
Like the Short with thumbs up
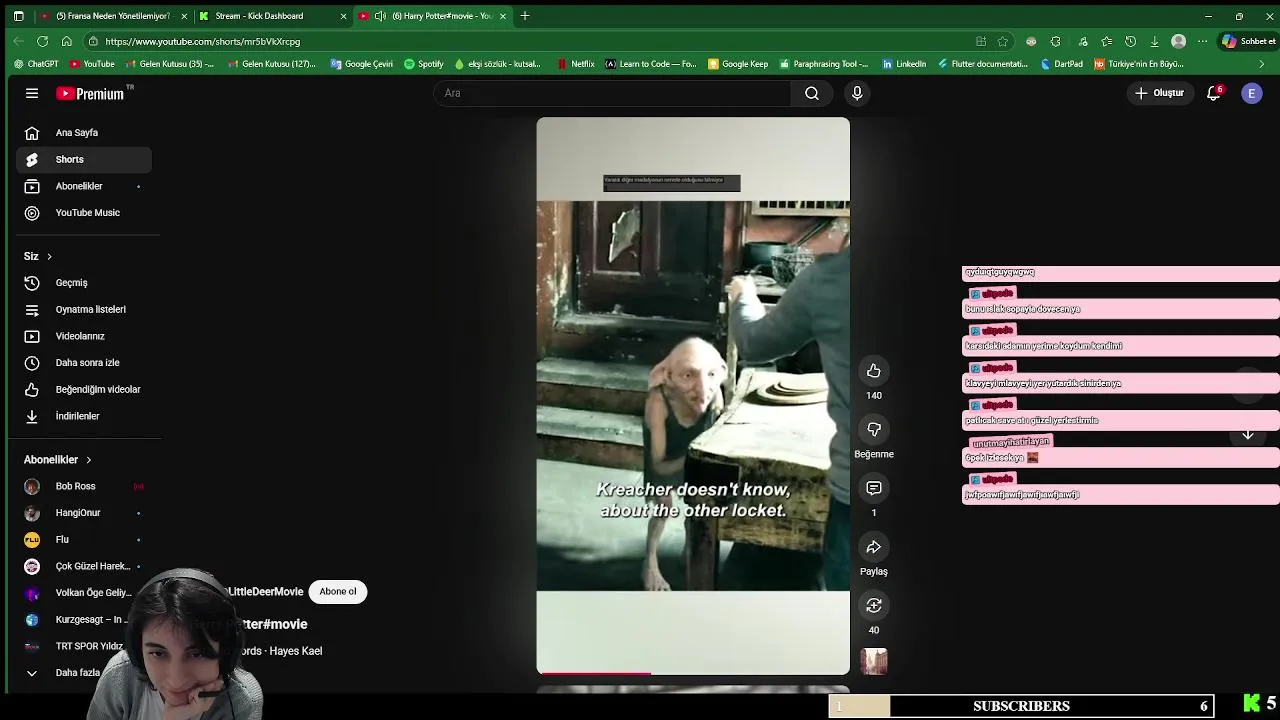(874, 371)
